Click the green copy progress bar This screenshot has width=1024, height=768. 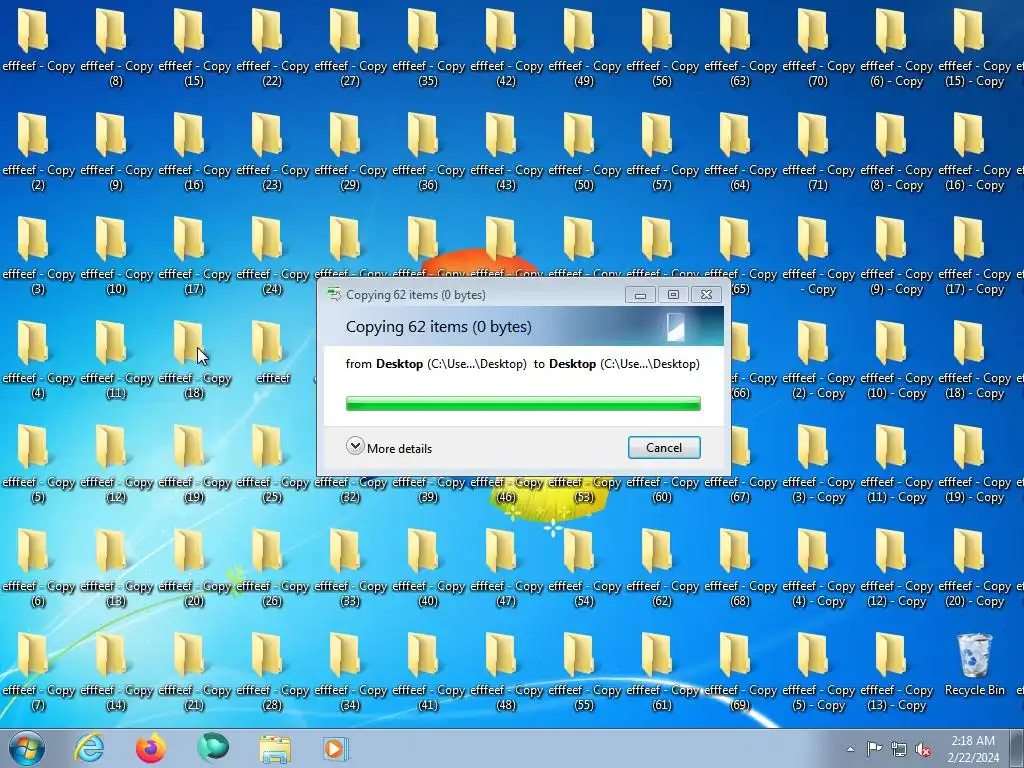pos(523,403)
